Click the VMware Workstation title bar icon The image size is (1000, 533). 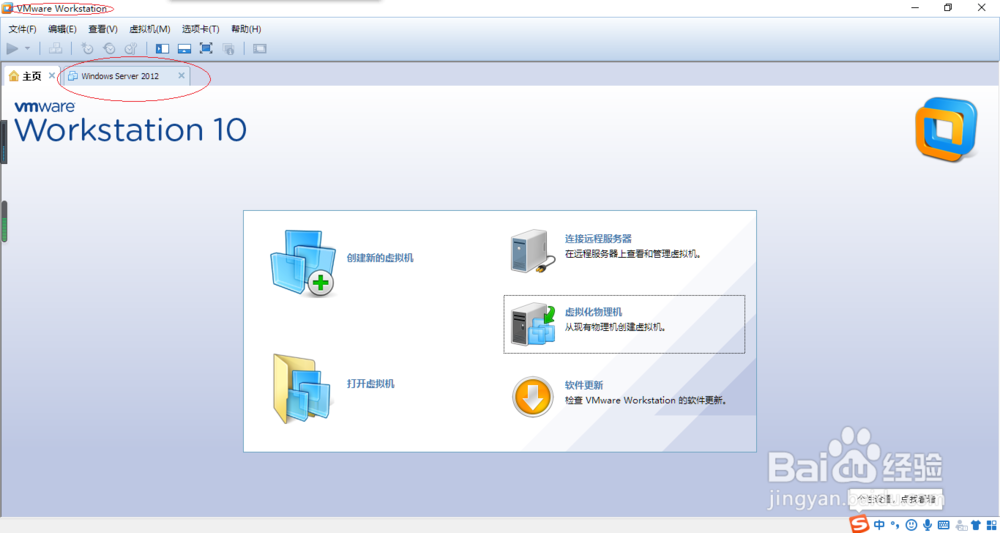pos(7,8)
